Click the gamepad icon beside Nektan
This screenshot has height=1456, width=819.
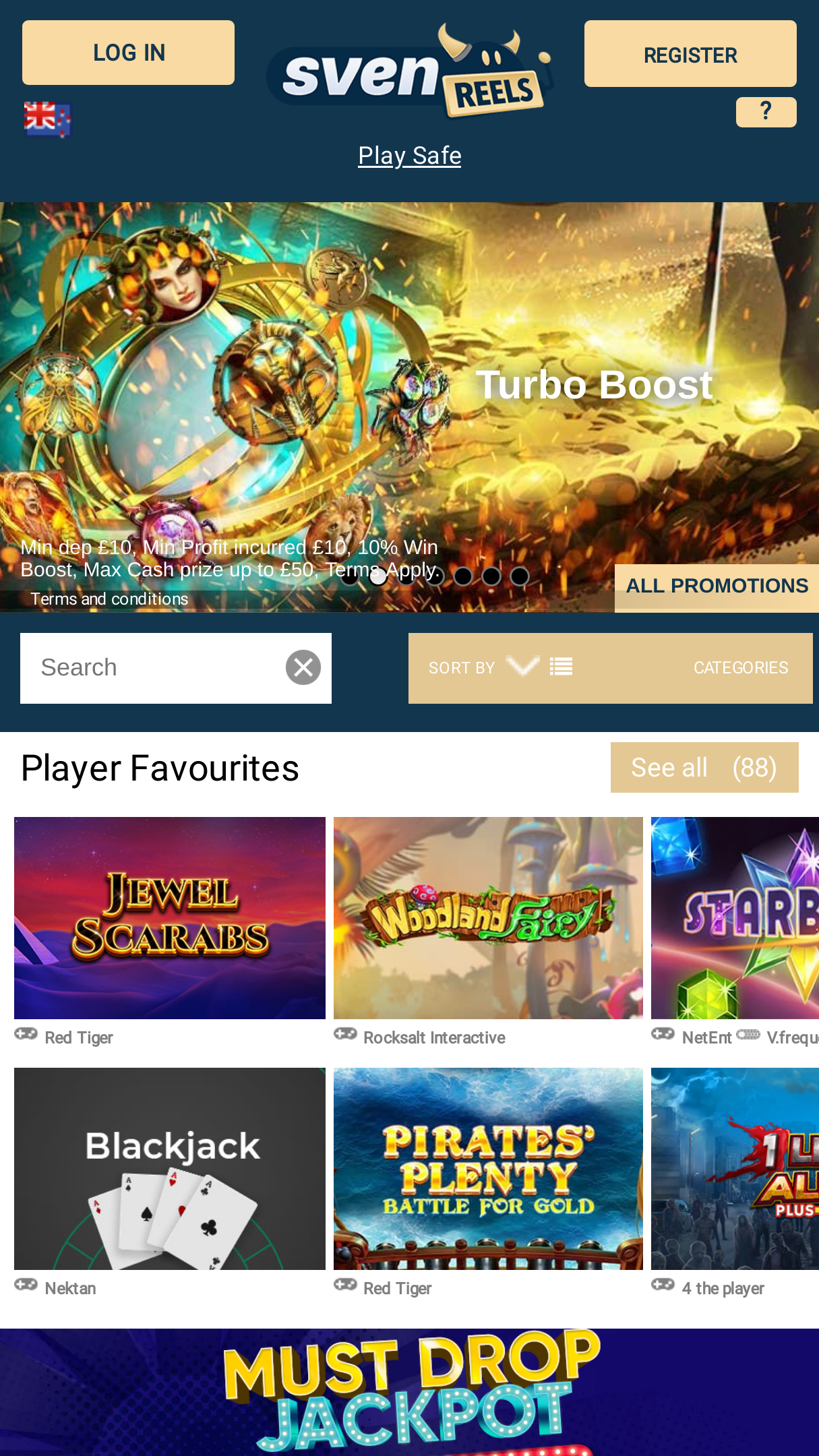click(x=26, y=1285)
